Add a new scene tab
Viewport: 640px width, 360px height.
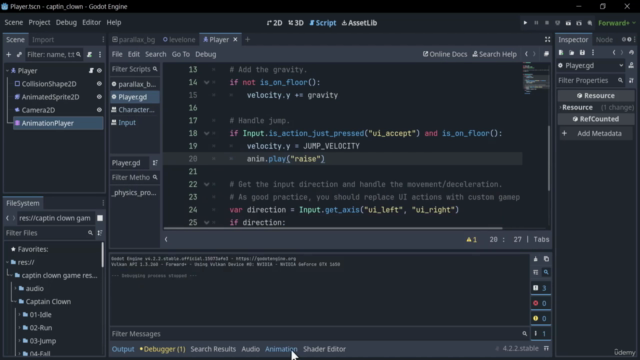pyautogui.click(x=247, y=40)
